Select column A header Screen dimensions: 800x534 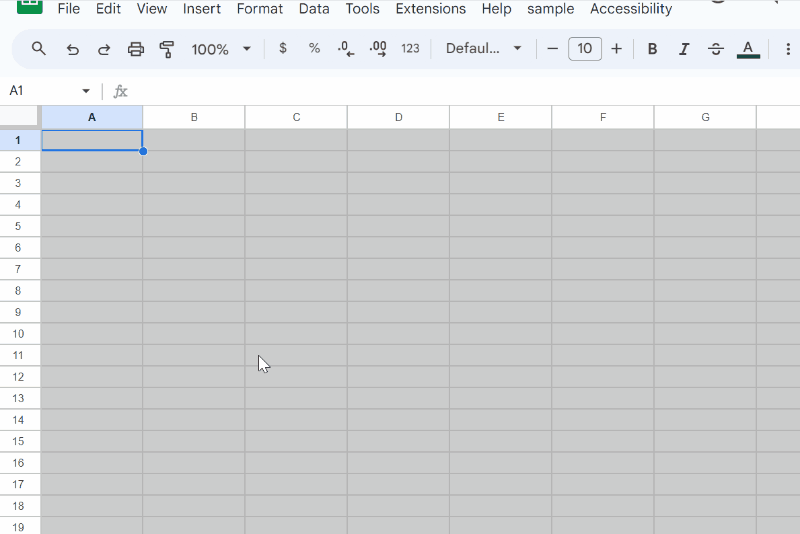[x=92, y=117]
